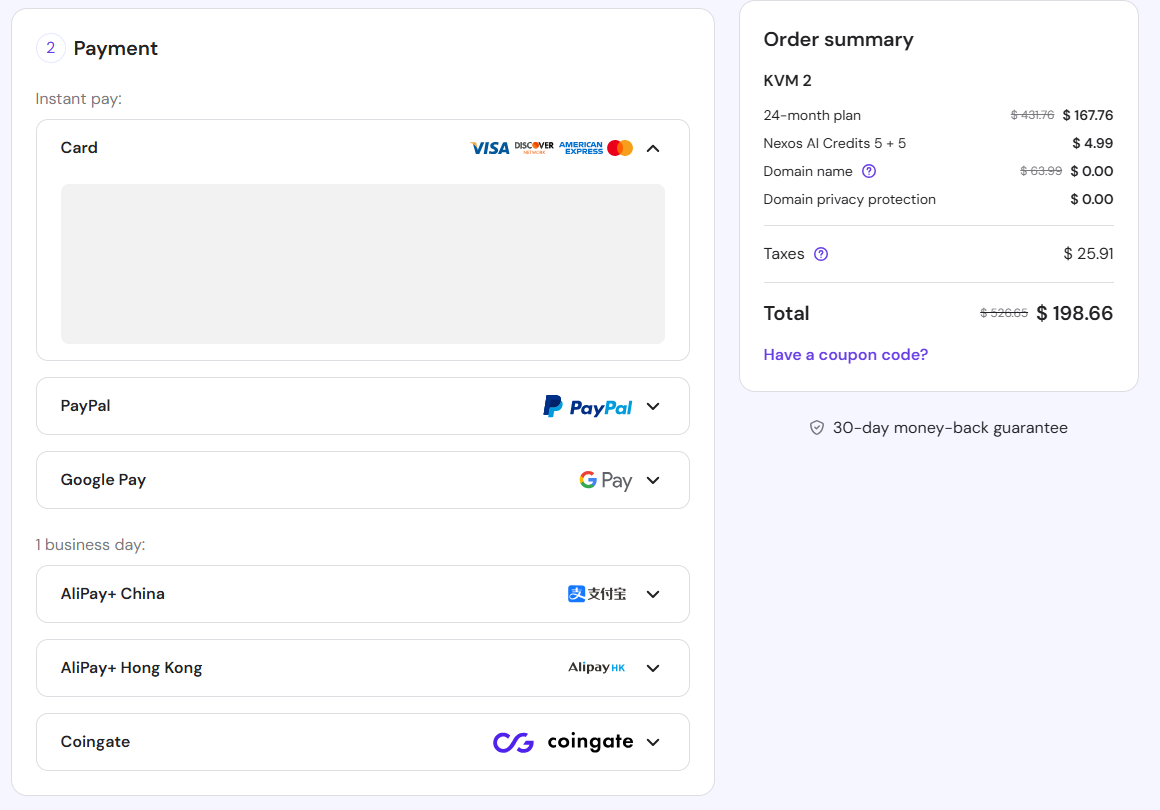Select the AliPay+ Hong Kong label
This screenshot has height=810, width=1160.
132,668
